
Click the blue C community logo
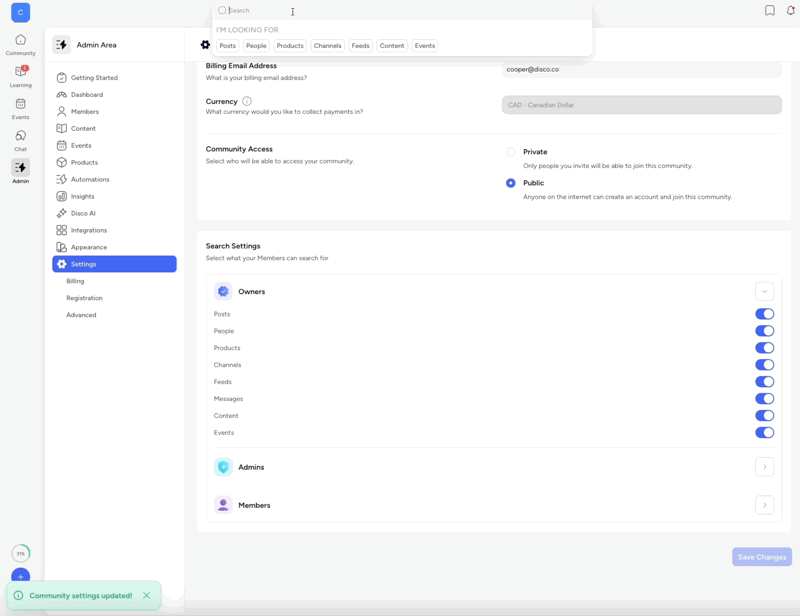click(20, 13)
